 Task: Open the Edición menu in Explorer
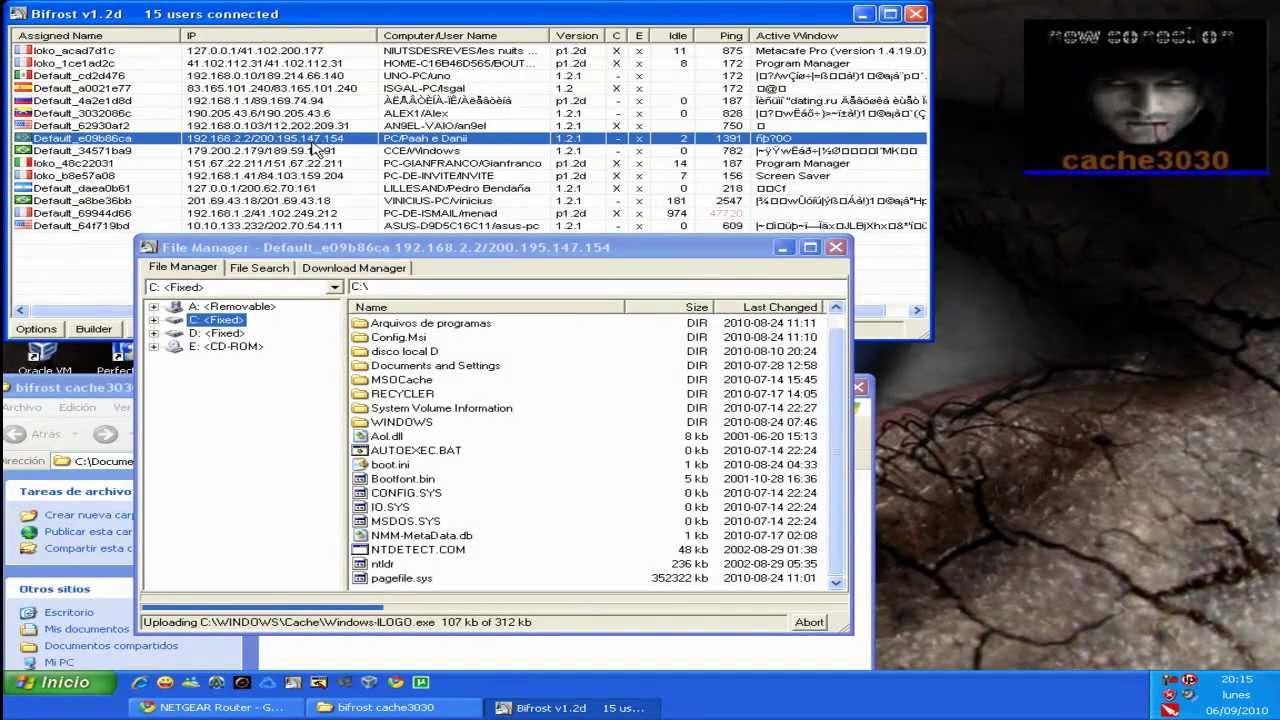click(x=77, y=407)
